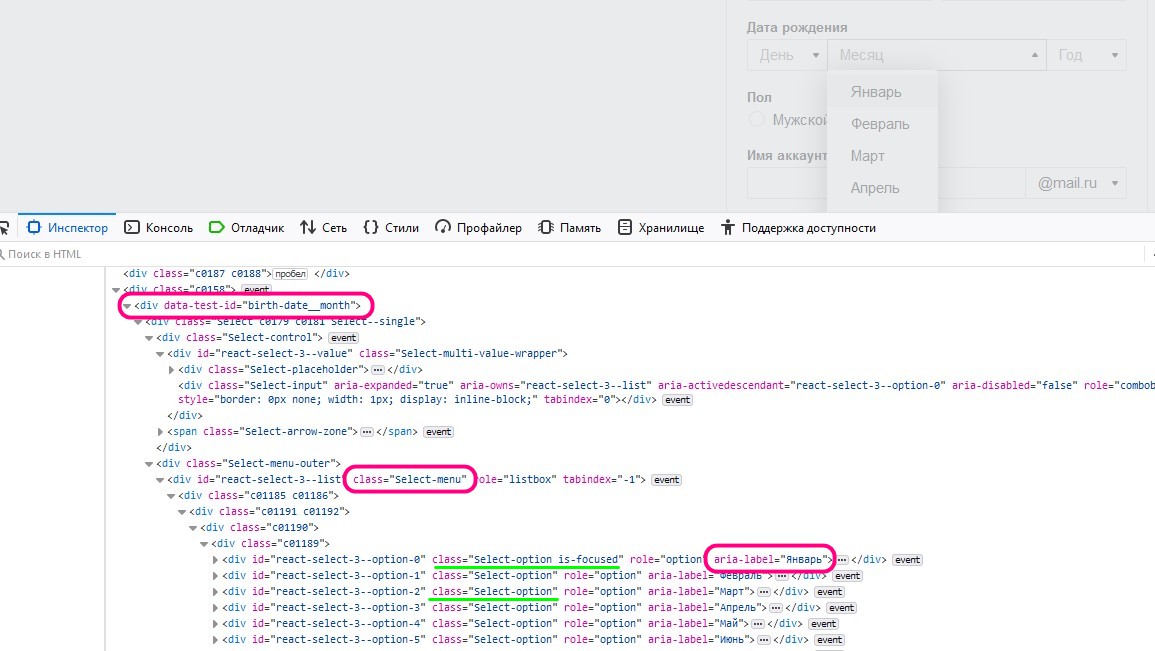Select the aria-owns="react-select-3--list" attribute
The height and width of the screenshot is (651, 1155).
(x=555, y=386)
